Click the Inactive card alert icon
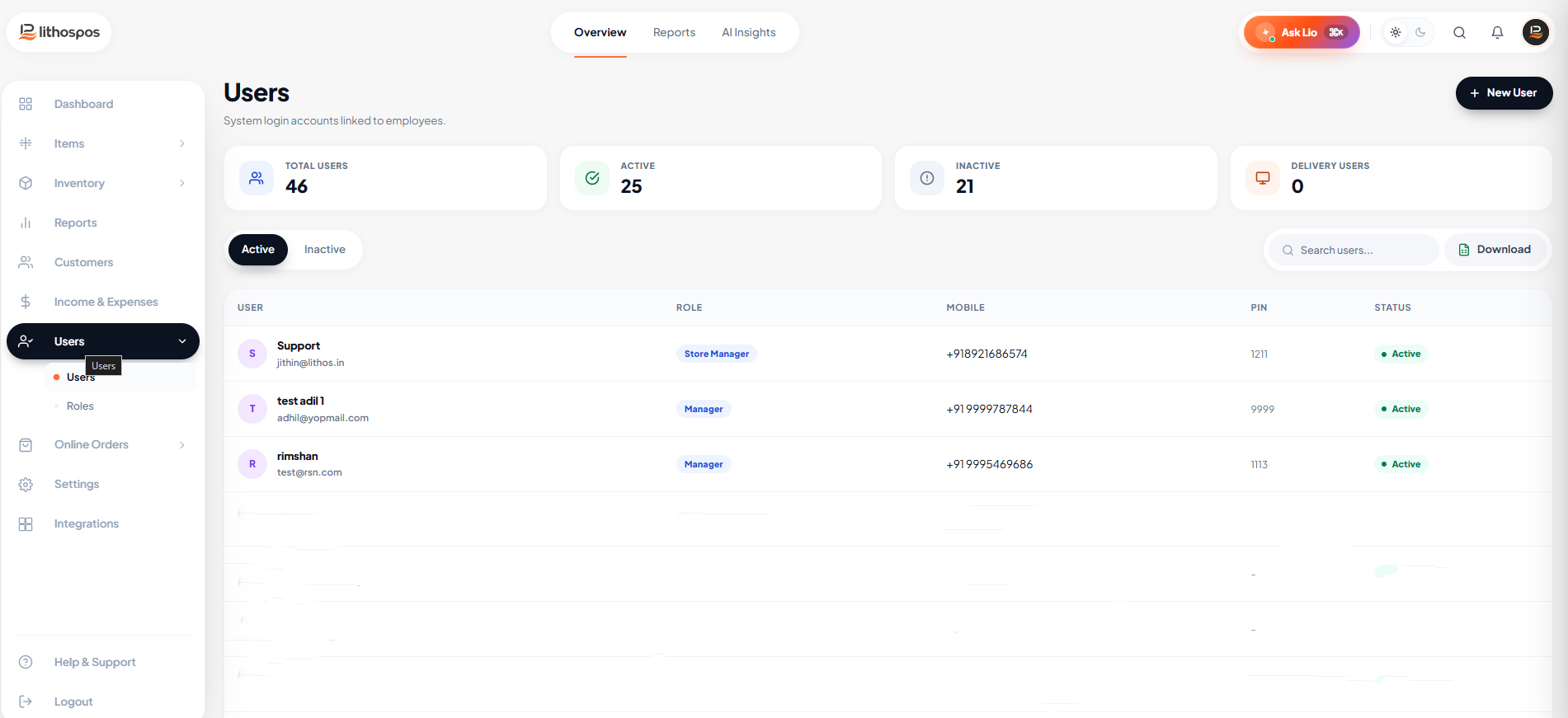Image resolution: width=1568 pixels, height=718 pixels. (927, 178)
